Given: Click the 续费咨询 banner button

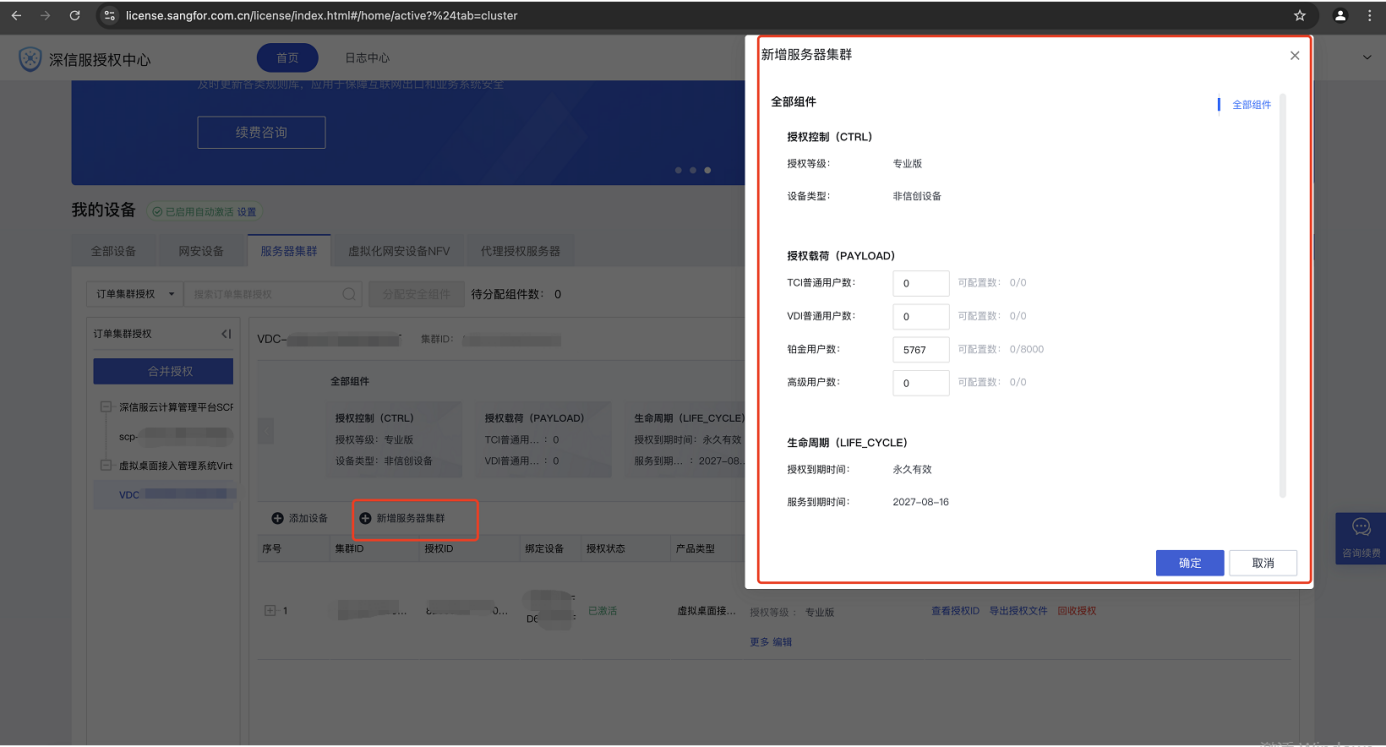Looking at the screenshot, I should (261, 132).
